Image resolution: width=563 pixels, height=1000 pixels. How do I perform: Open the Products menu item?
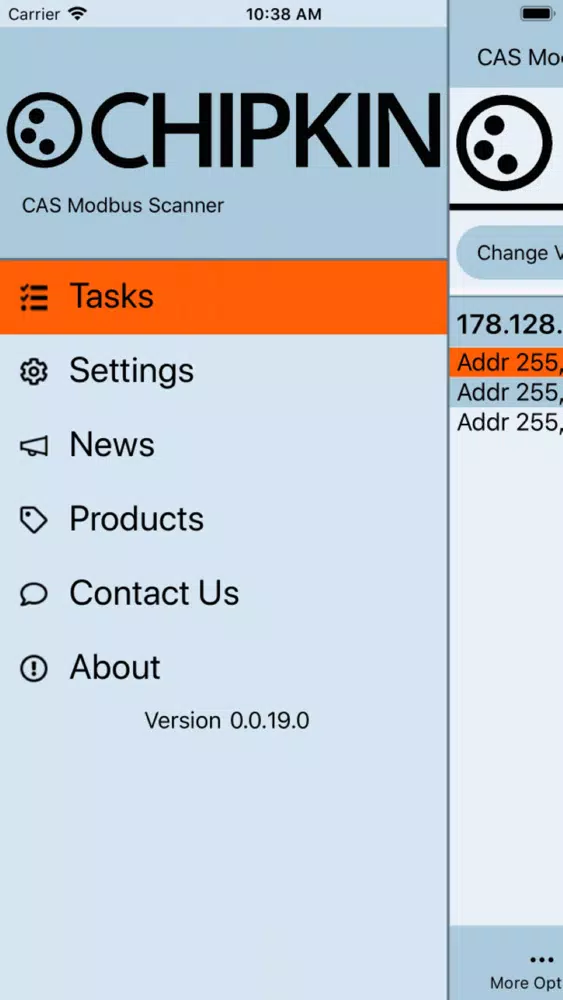click(223, 518)
